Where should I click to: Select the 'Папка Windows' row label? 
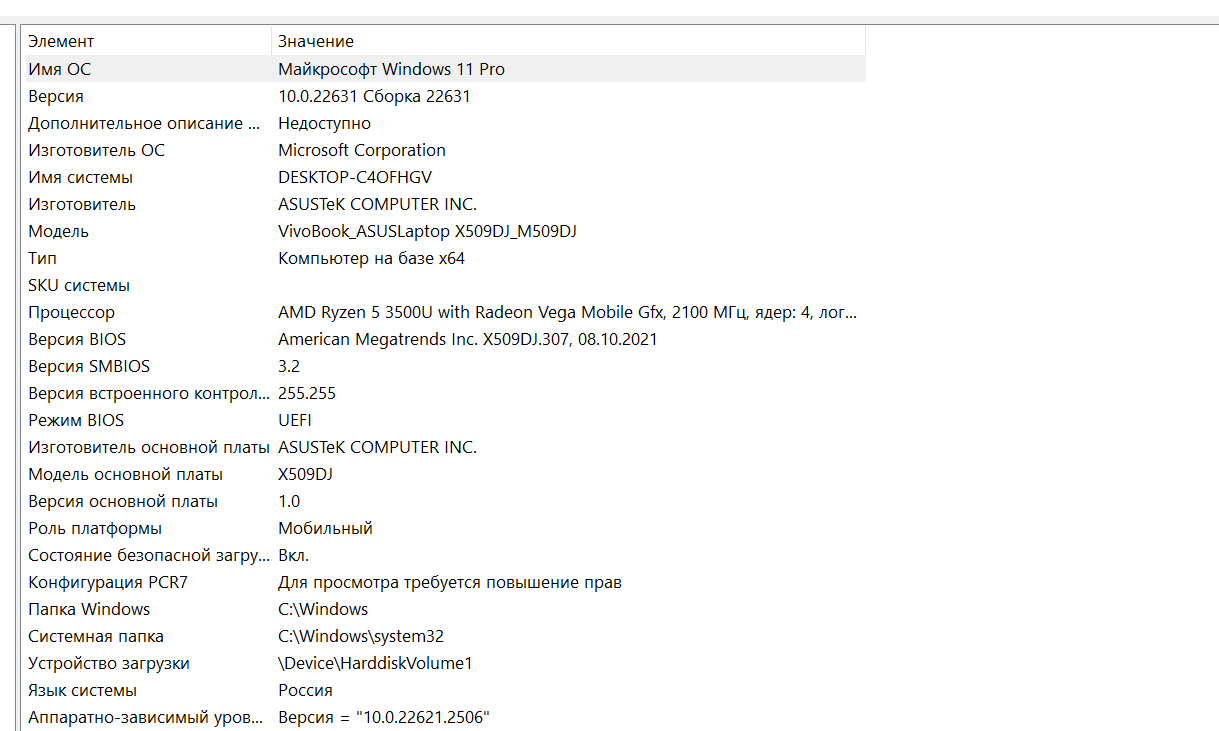coord(89,609)
